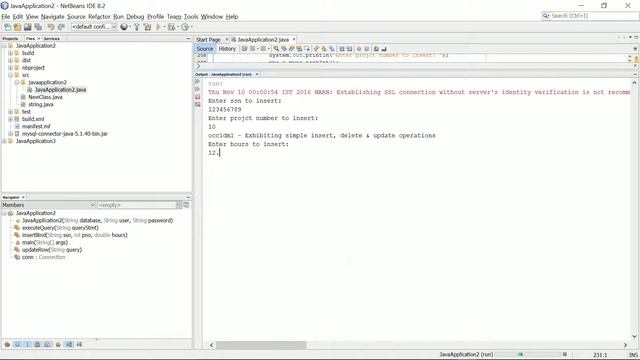
Task: Click the comment-line icon in editor toolbar
Action: tap(376, 49)
